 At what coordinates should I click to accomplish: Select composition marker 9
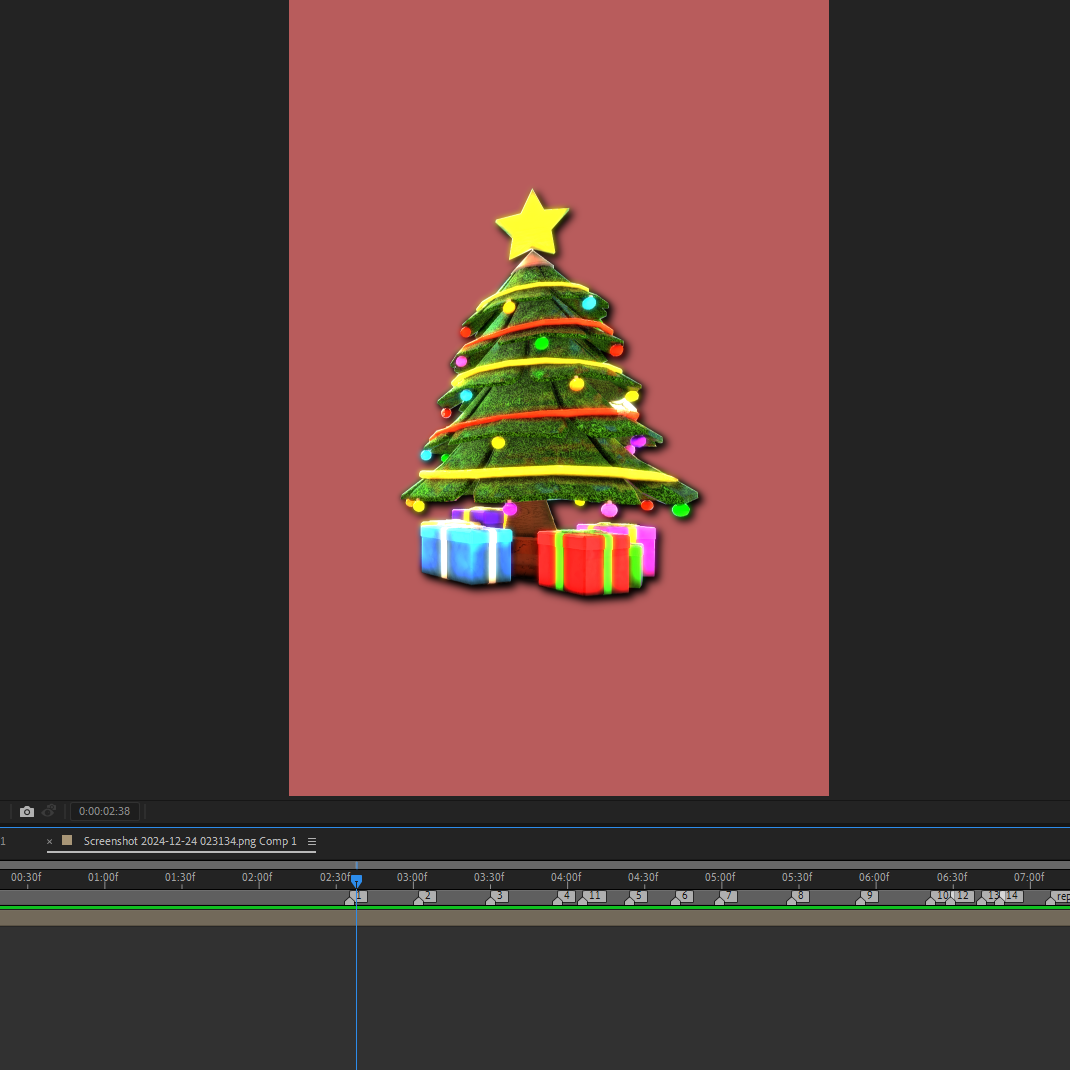(x=867, y=897)
